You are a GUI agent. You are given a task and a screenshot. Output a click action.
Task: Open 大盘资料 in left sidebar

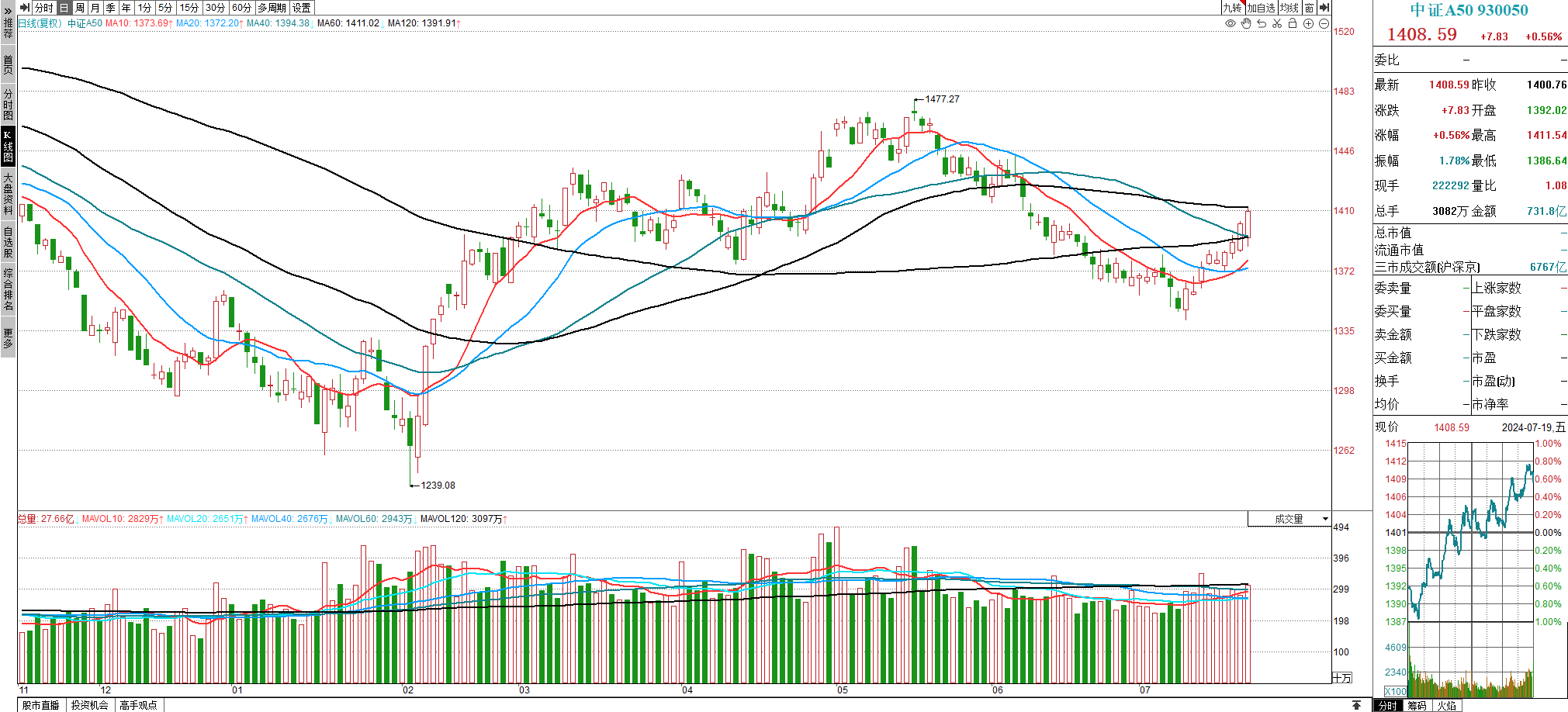coord(8,194)
